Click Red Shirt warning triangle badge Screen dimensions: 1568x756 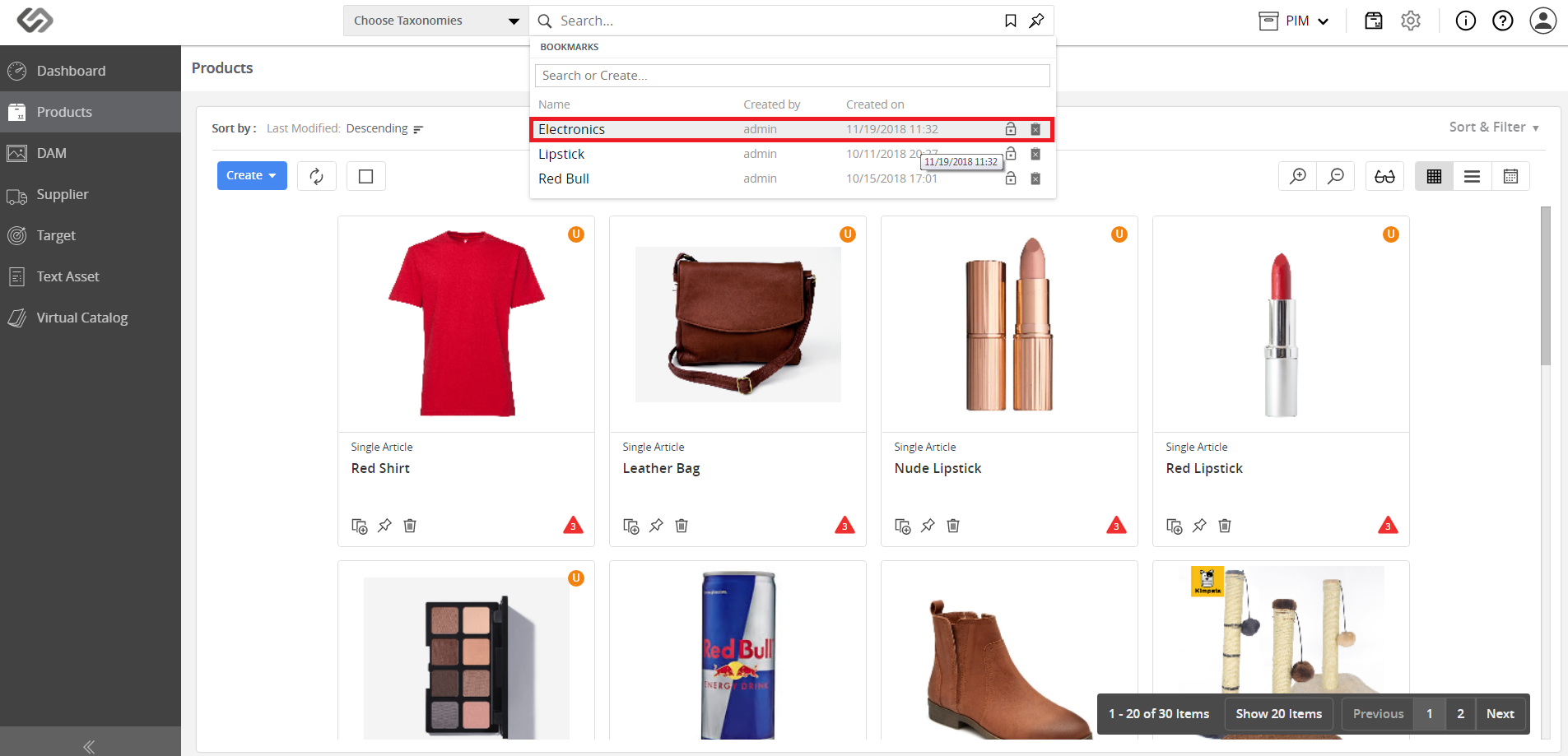tap(573, 525)
